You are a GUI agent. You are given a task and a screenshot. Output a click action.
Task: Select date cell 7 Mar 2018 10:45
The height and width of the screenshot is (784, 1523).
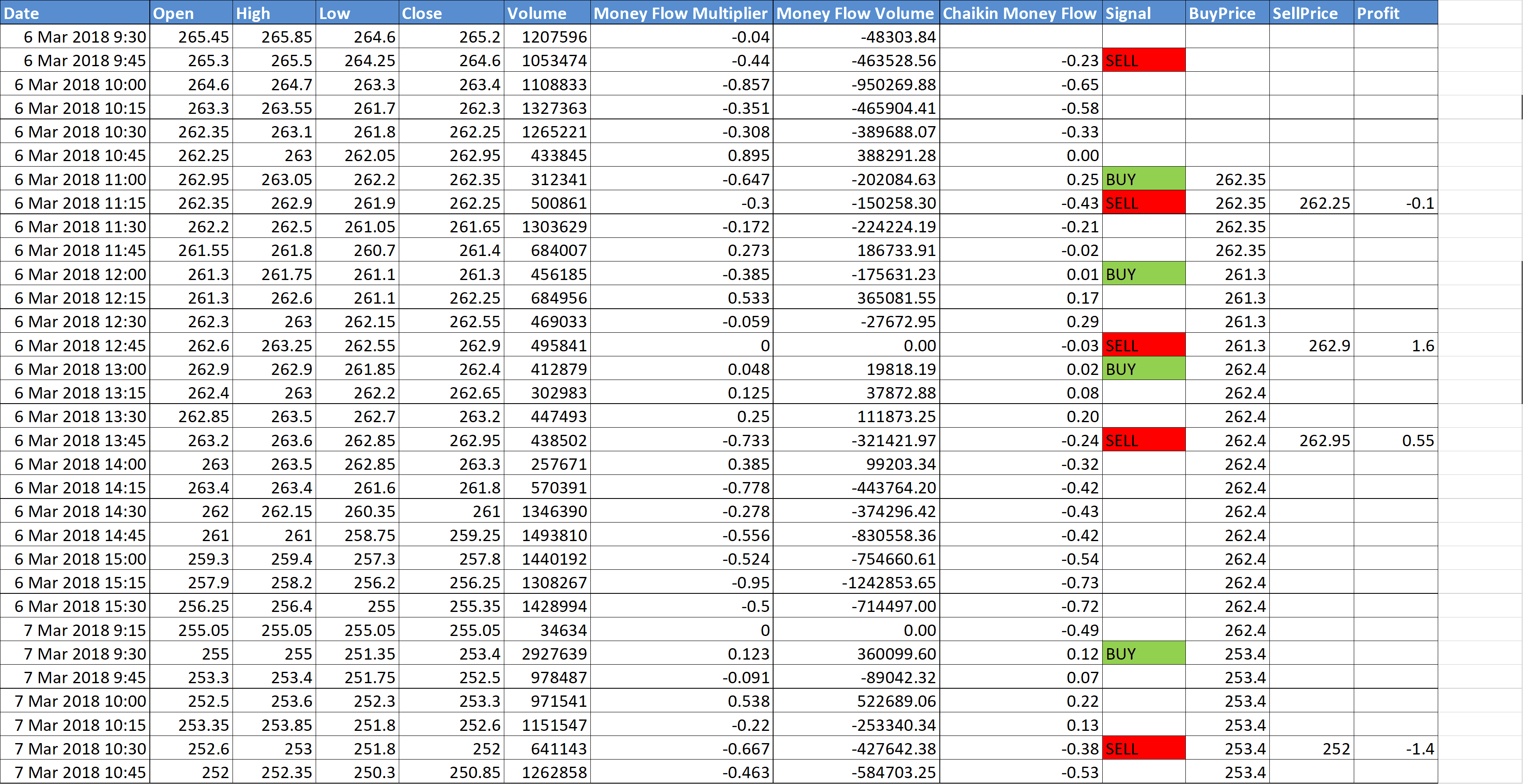(x=75, y=772)
